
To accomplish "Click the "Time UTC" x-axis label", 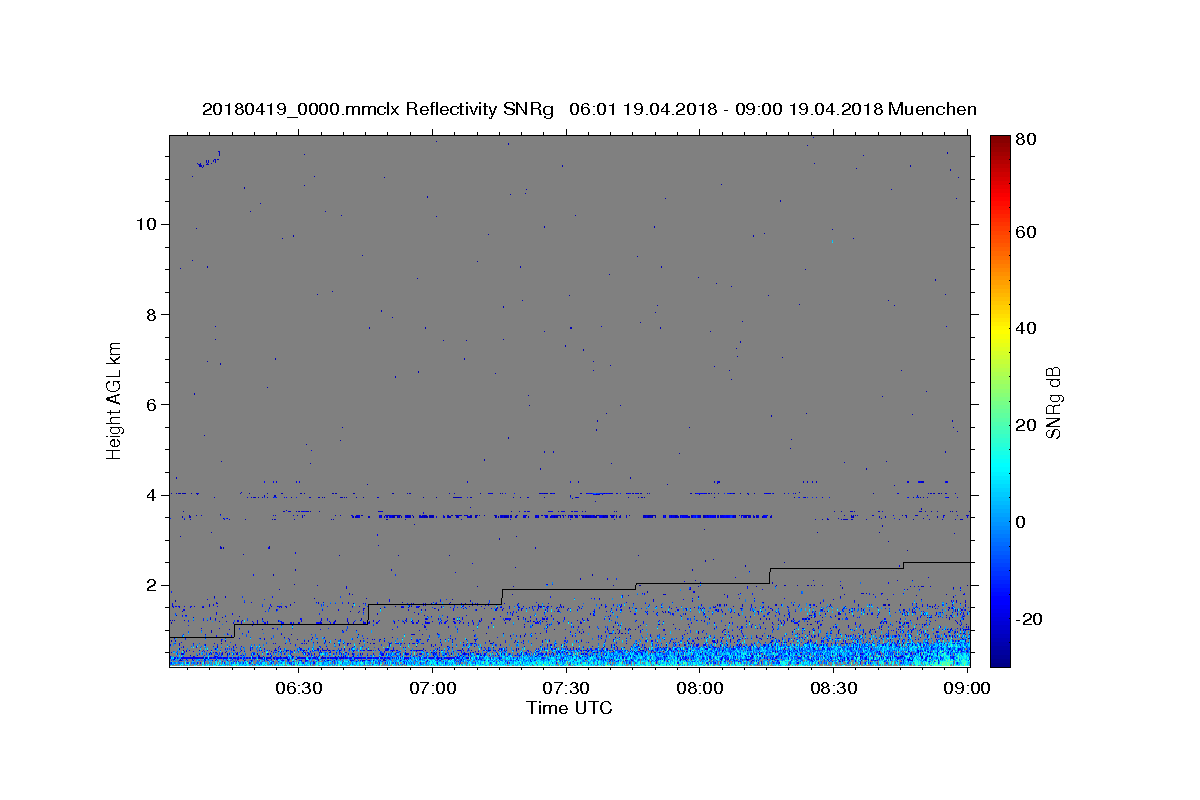I will (569, 708).
